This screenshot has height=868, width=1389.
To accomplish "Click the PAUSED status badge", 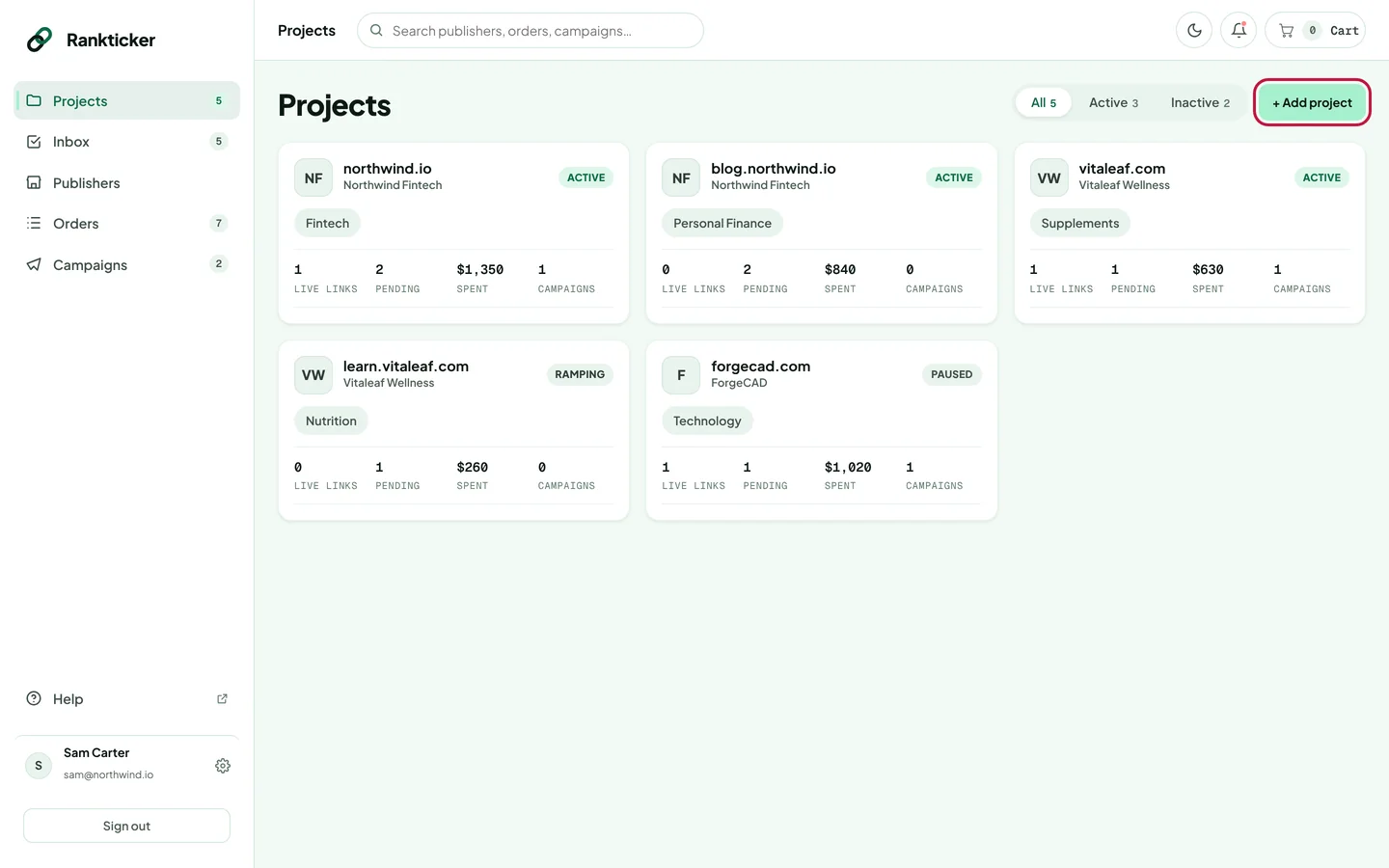I will click(x=951, y=374).
